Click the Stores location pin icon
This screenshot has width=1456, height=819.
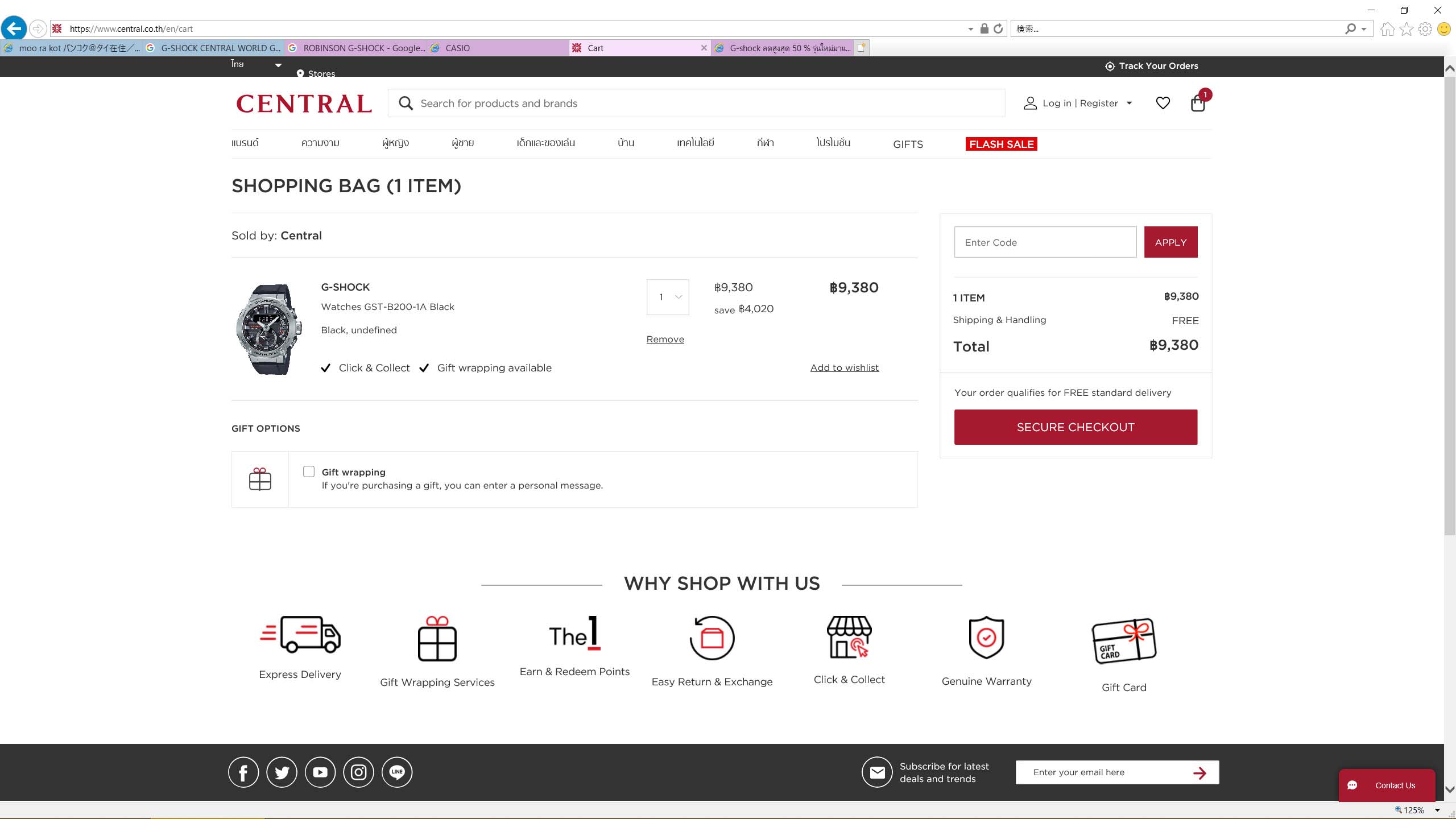tap(300, 73)
